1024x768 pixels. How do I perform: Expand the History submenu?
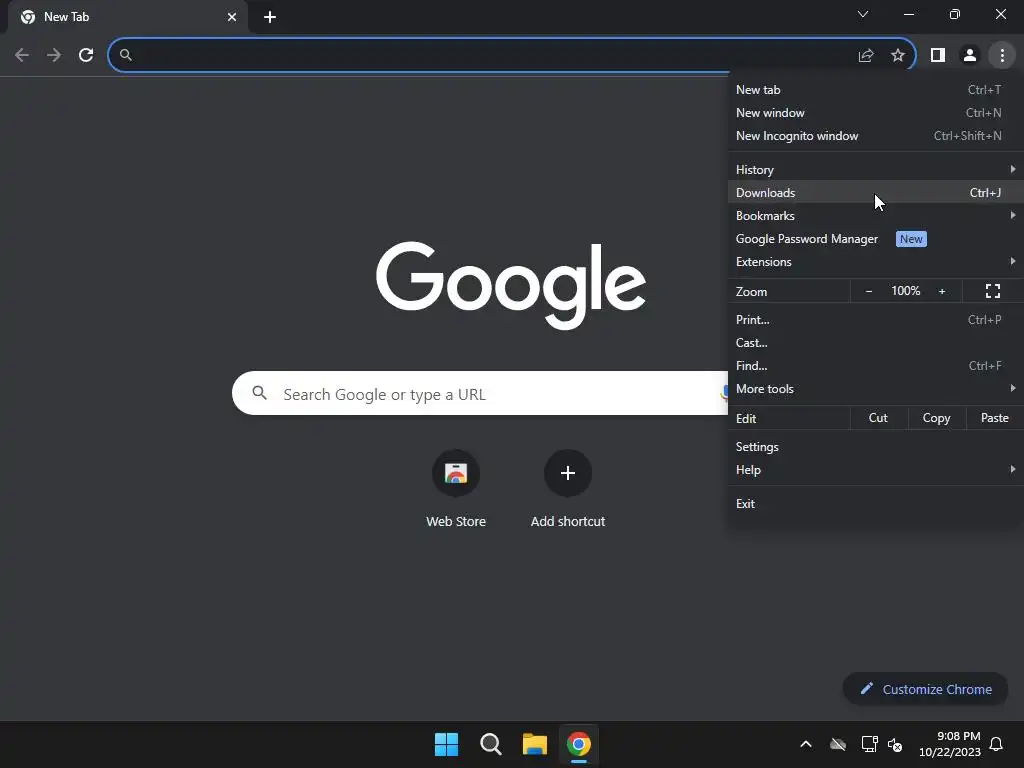[875, 170]
